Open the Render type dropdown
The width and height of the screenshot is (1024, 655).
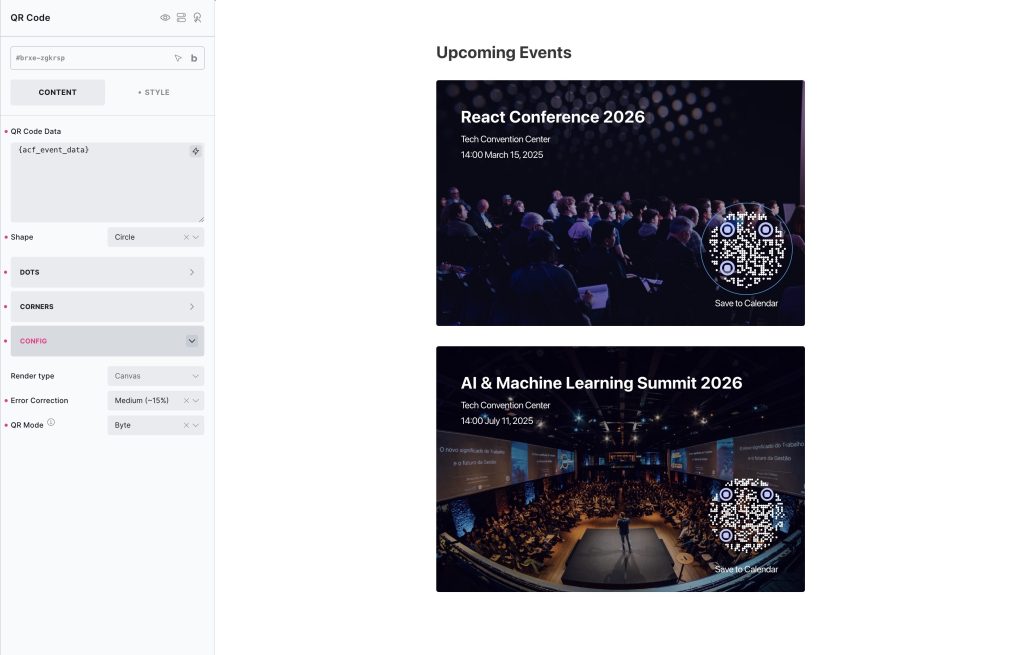pyautogui.click(x=155, y=376)
